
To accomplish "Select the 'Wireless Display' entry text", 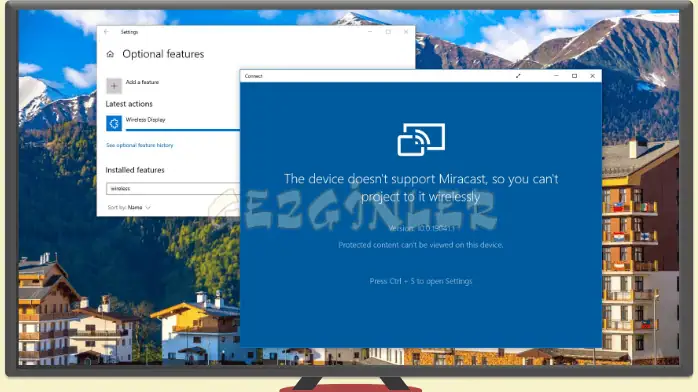I will [145, 120].
